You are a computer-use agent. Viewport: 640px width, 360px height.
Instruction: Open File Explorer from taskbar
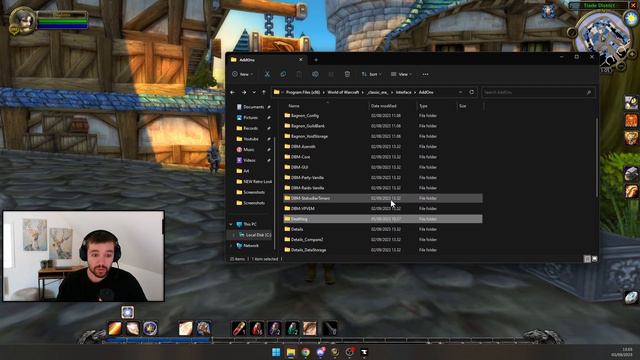[291, 352]
